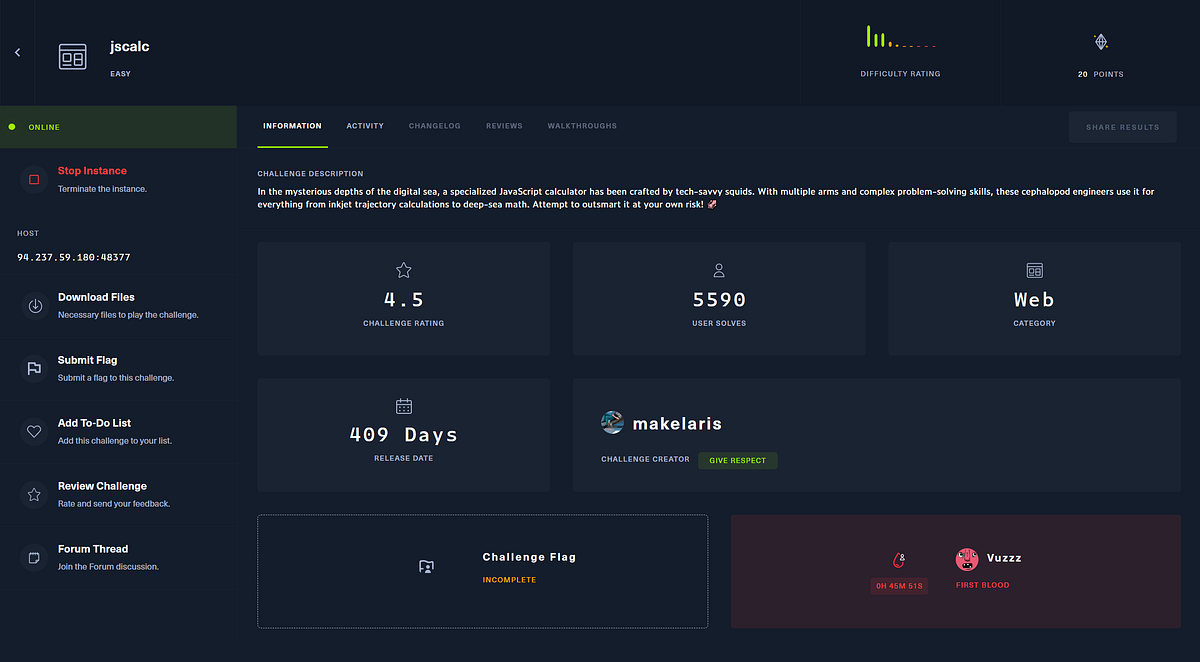Click the GIVE RESPECT button for makelaris
The image size is (1200, 662).
point(737,460)
